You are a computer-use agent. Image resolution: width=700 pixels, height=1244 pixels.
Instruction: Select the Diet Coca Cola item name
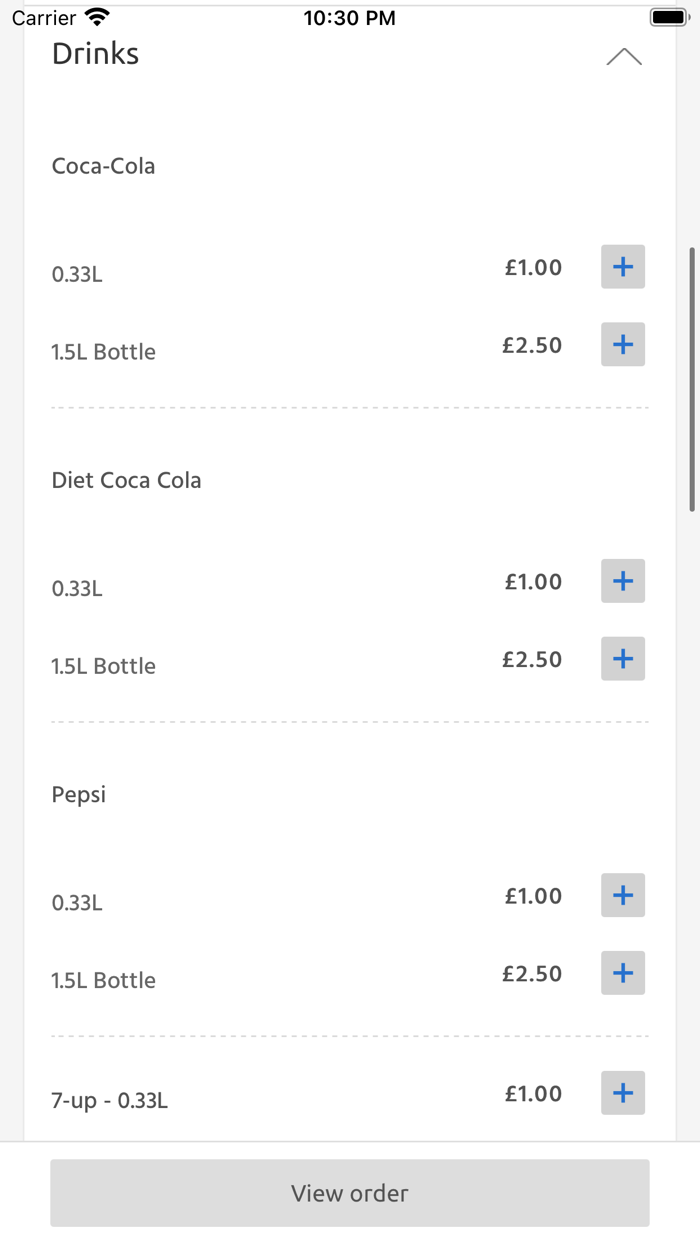tap(126, 480)
